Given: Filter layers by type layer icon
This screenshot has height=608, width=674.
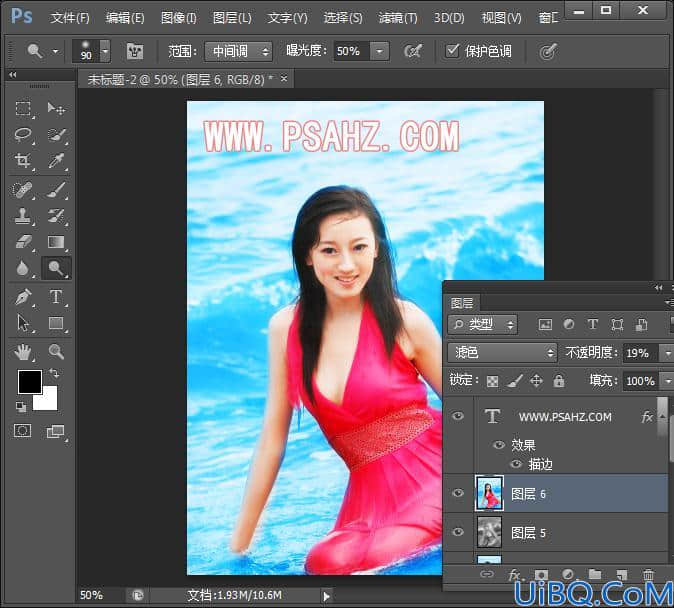Looking at the screenshot, I should (593, 325).
